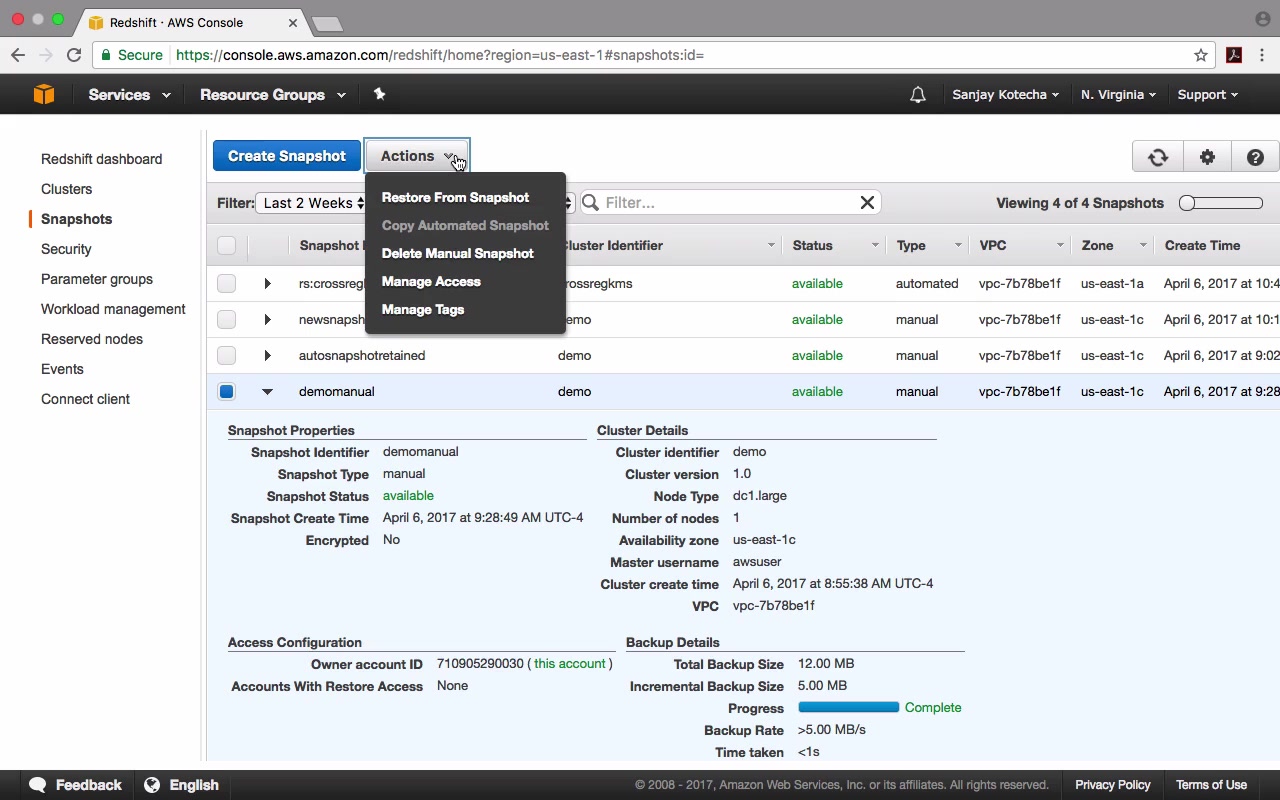
Task: Refresh the snapshots list
Action: [1158, 157]
